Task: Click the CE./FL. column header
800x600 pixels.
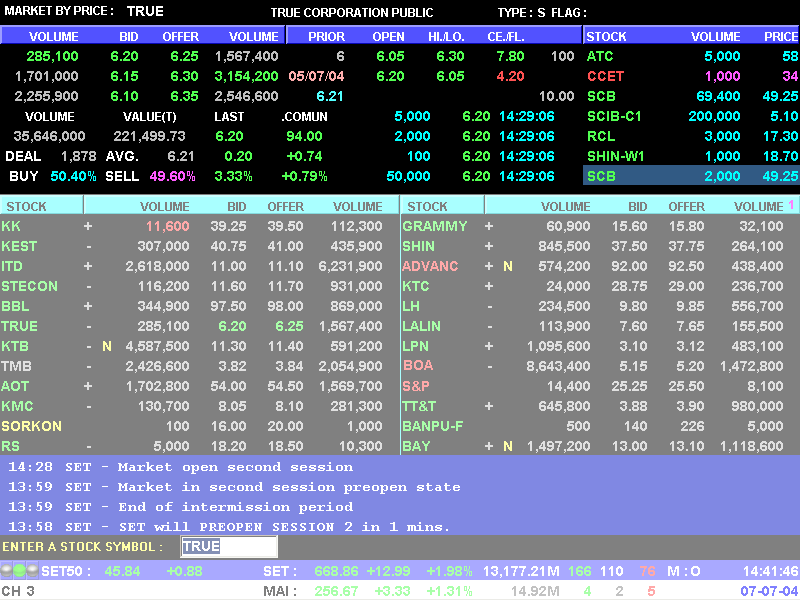Action: pyautogui.click(x=506, y=37)
